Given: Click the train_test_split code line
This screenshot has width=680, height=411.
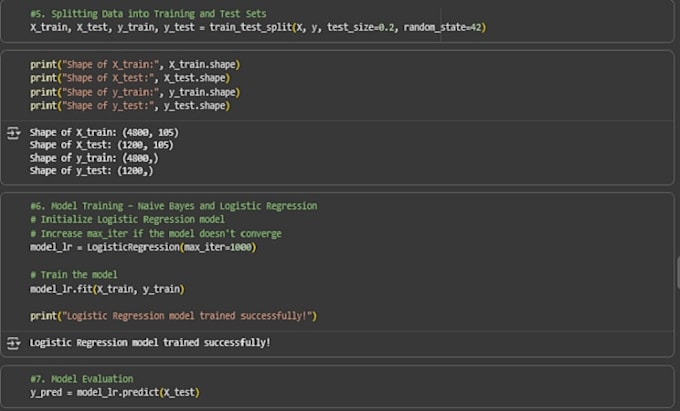Looking at the screenshot, I should 258,27.
